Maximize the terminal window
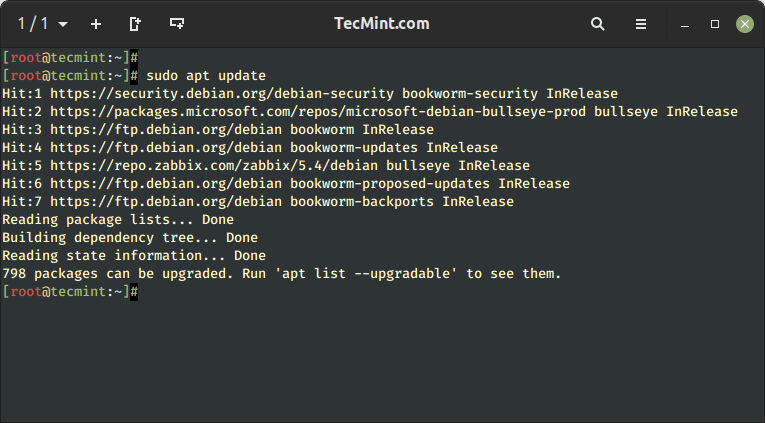This screenshot has width=765, height=423. [715, 24]
